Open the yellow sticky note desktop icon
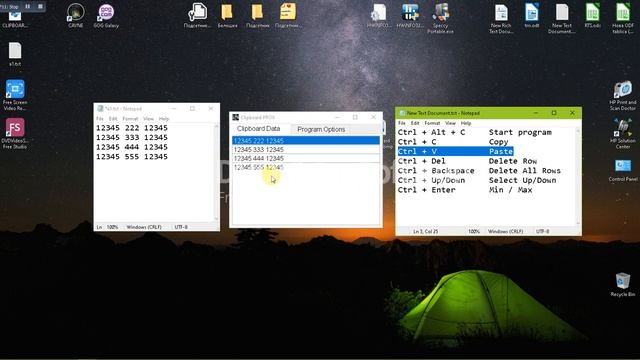The height and width of the screenshot is (360, 640). 288,16
